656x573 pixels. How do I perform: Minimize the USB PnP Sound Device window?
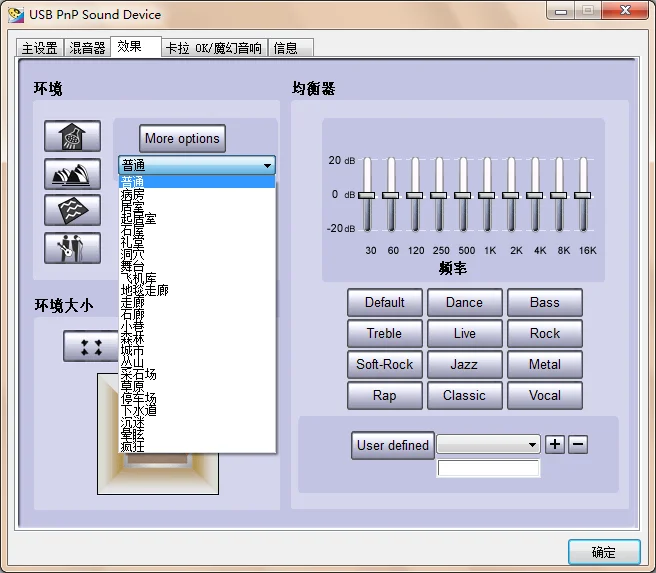(561, 11)
